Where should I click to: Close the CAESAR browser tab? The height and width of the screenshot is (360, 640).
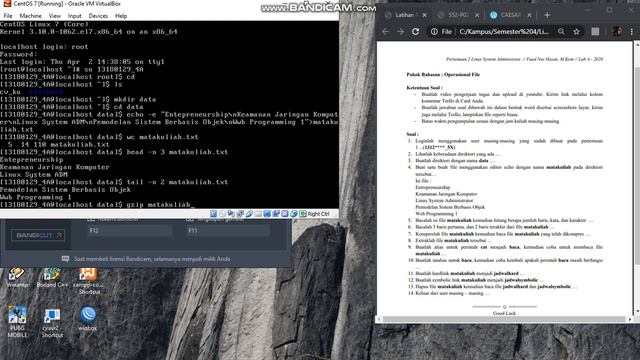tap(529, 15)
